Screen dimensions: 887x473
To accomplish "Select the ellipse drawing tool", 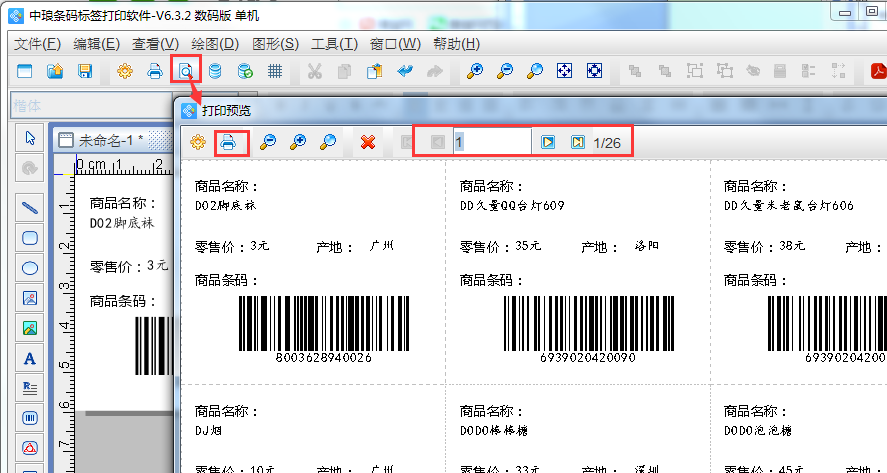I will [30, 268].
